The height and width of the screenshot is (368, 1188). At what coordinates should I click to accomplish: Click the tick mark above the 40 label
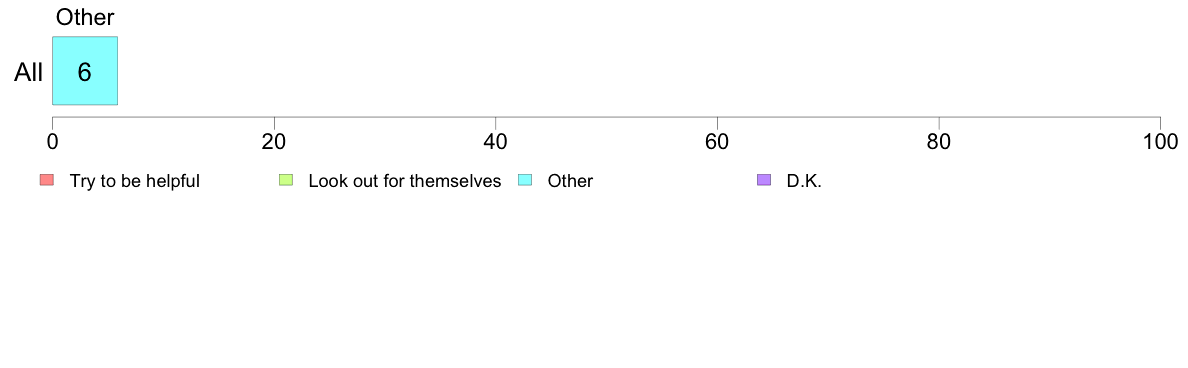(496, 122)
